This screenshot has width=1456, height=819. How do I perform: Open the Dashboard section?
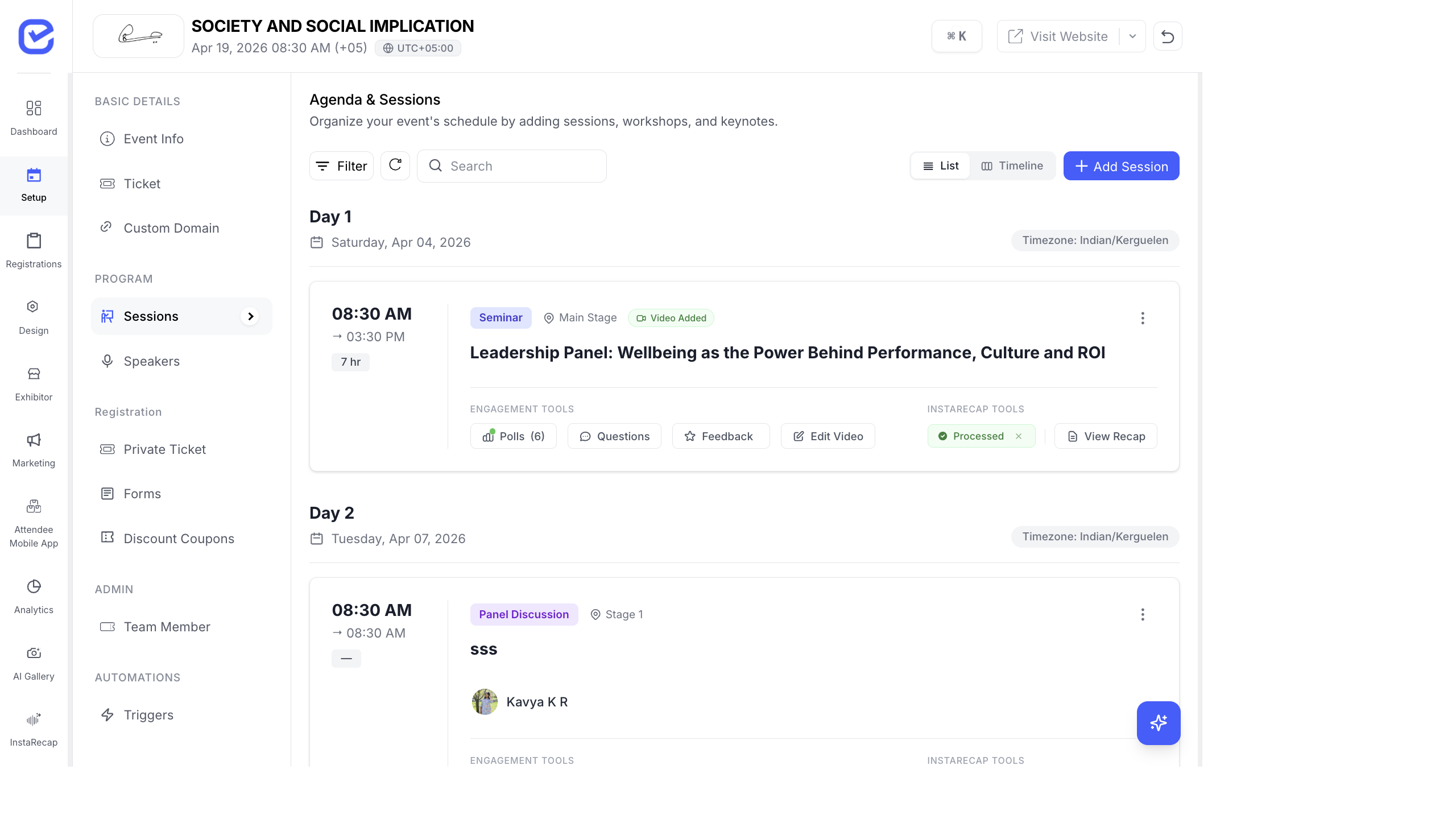34,118
